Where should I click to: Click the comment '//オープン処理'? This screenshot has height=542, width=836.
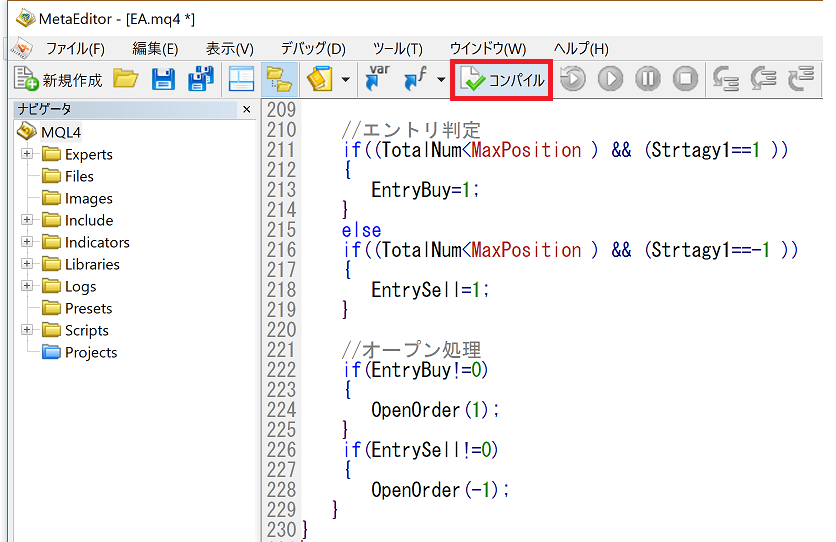pyautogui.click(x=411, y=350)
